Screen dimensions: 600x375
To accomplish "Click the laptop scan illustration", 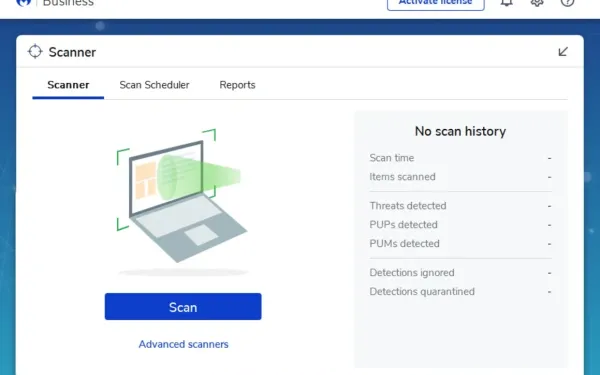I will (182, 202).
